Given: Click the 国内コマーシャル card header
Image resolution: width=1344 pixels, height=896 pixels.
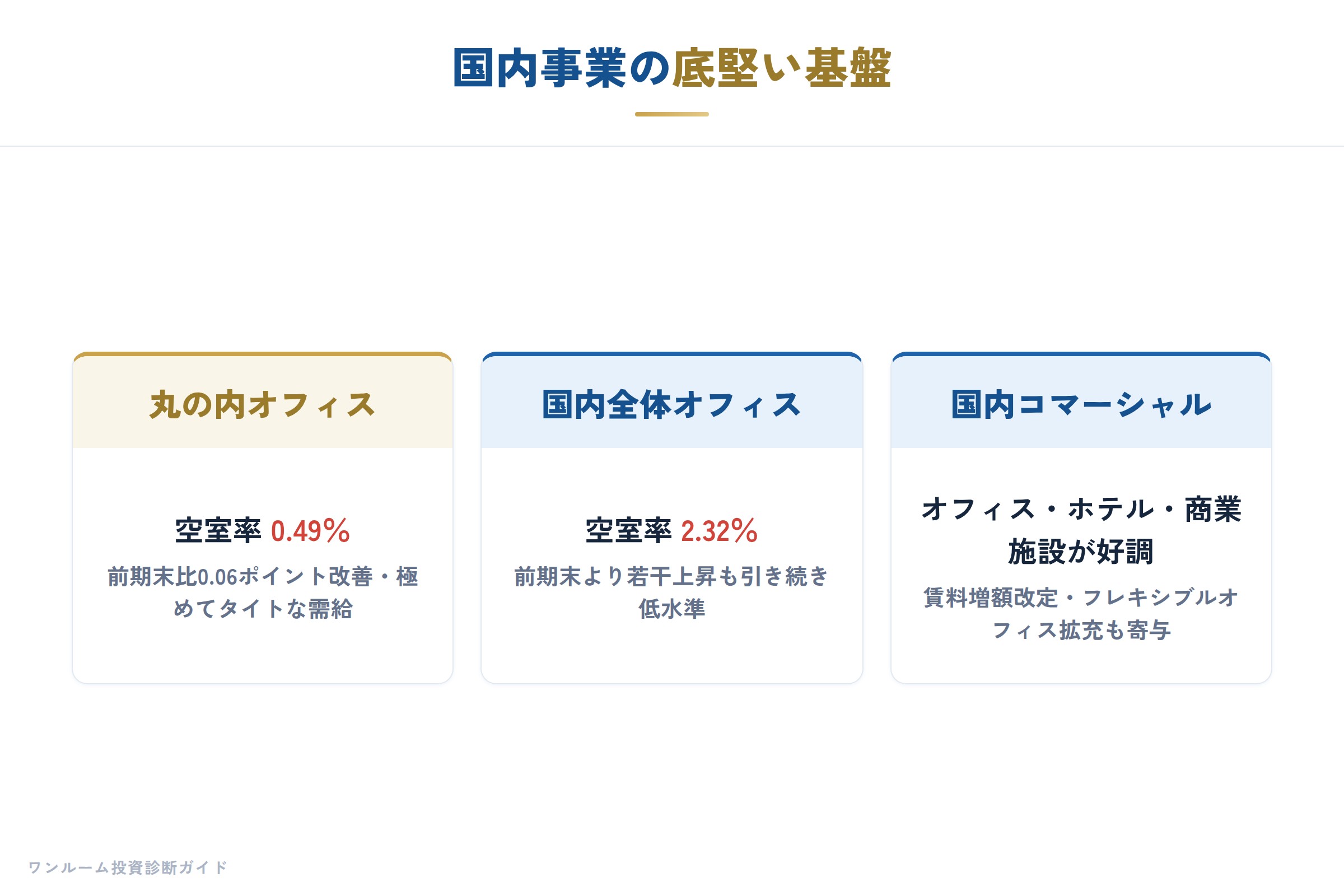Looking at the screenshot, I should (1081, 404).
